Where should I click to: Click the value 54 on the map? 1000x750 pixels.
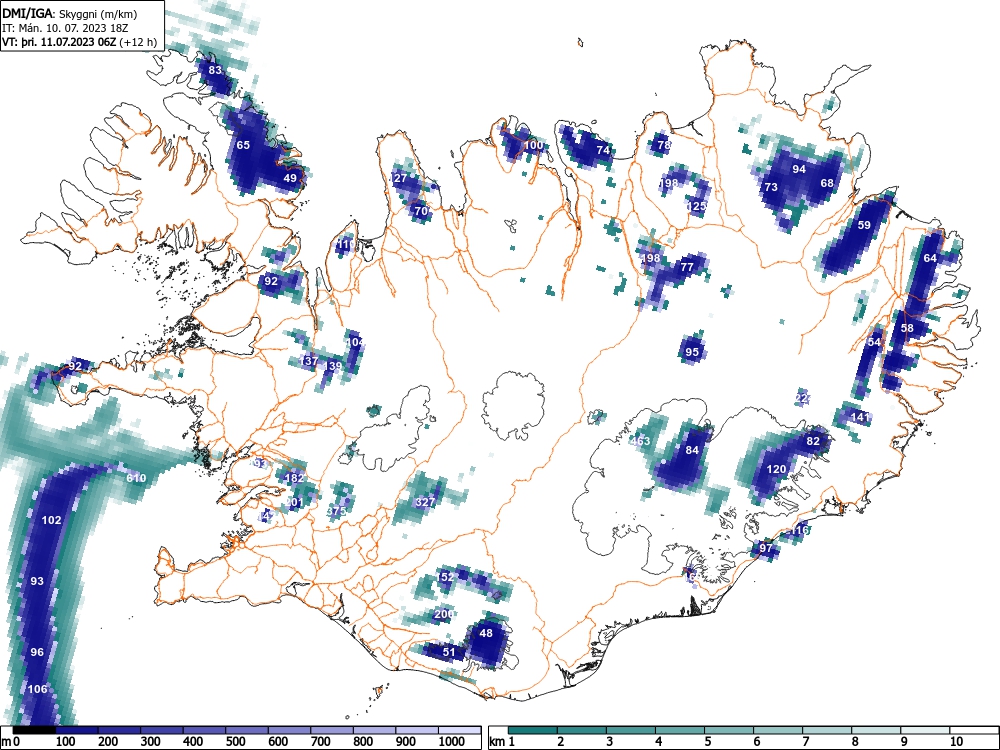tap(874, 342)
